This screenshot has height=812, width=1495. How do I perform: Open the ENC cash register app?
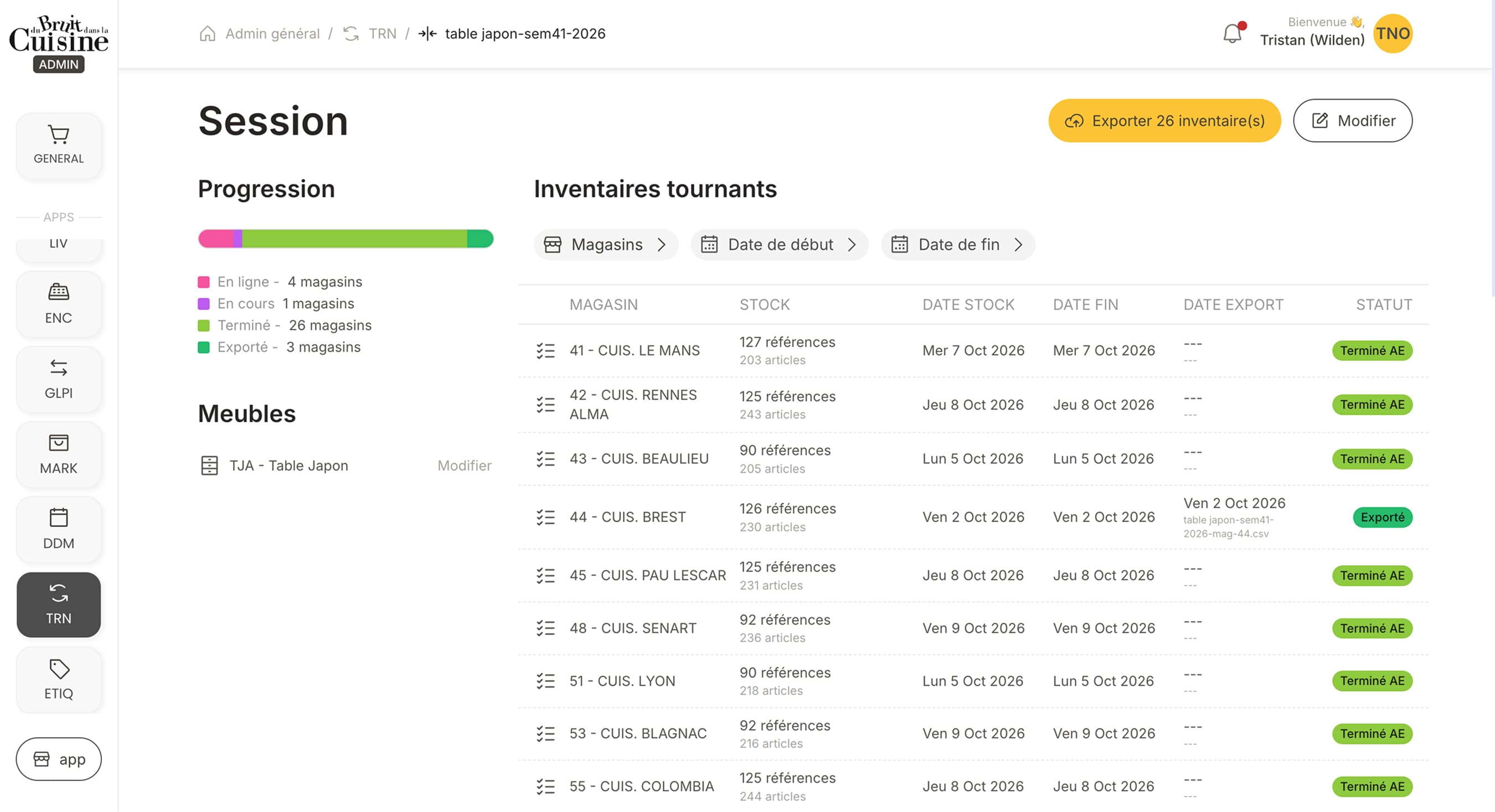[x=59, y=304]
